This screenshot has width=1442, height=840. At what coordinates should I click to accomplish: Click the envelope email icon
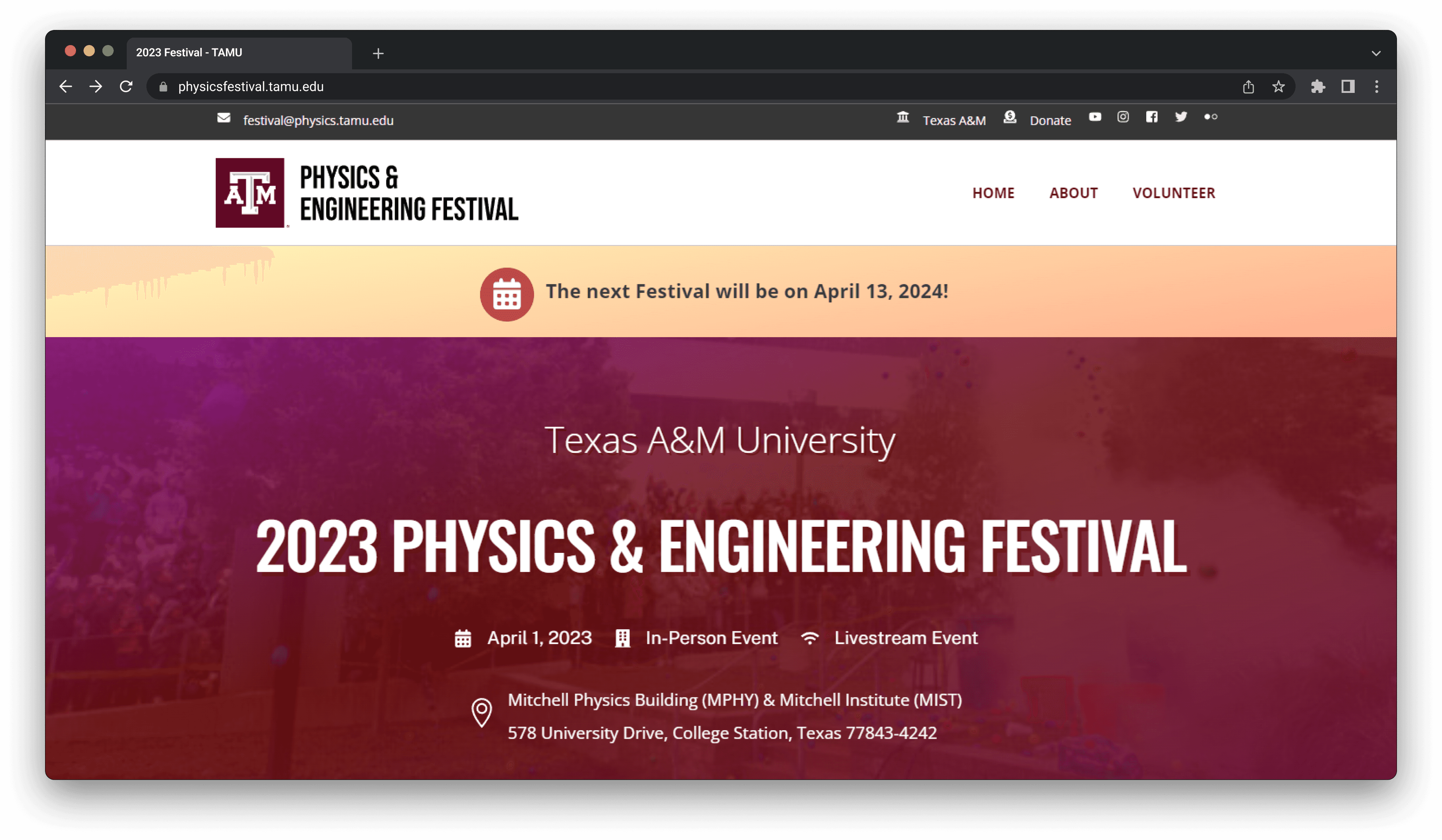coord(224,118)
